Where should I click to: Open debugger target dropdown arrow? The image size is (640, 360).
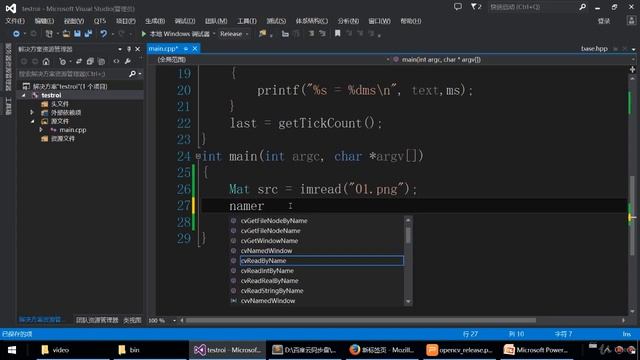214,34
